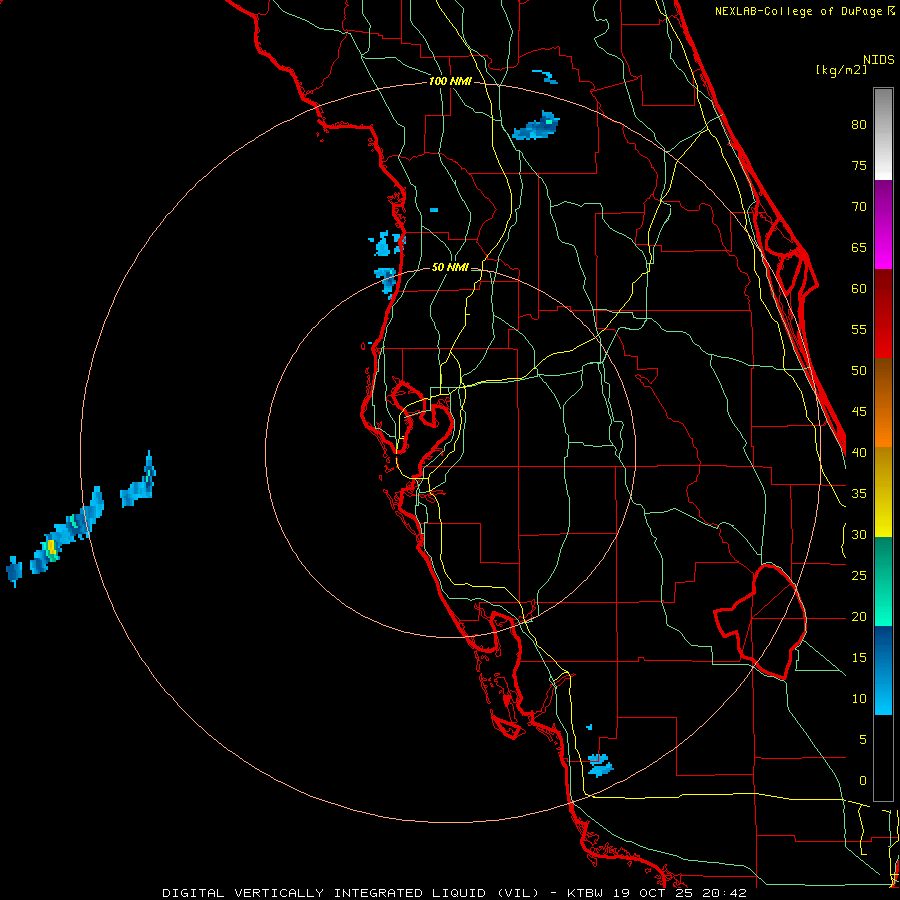
Task: Click the scale value 65
Action: tap(859, 248)
